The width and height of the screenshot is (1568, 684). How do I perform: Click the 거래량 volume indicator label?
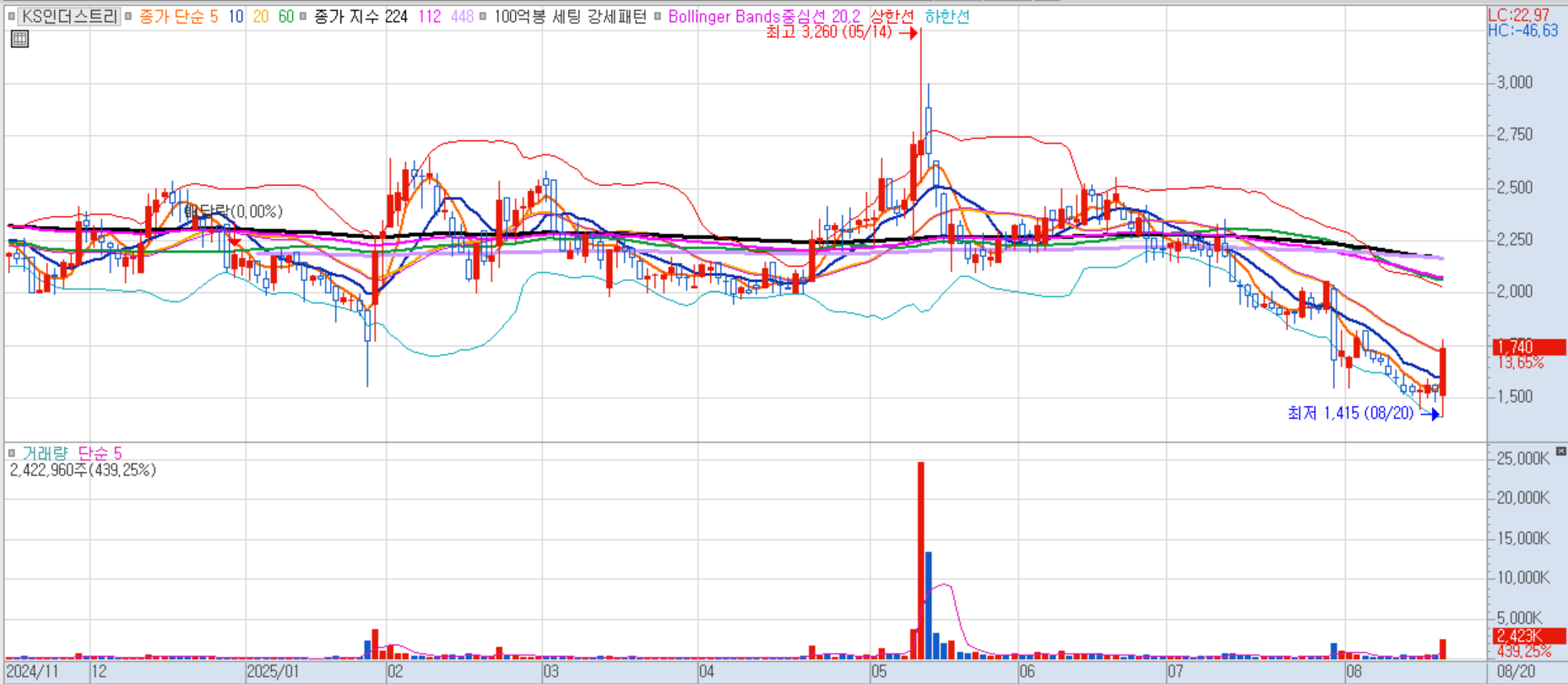pyautogui.click(x=45, y=453)
